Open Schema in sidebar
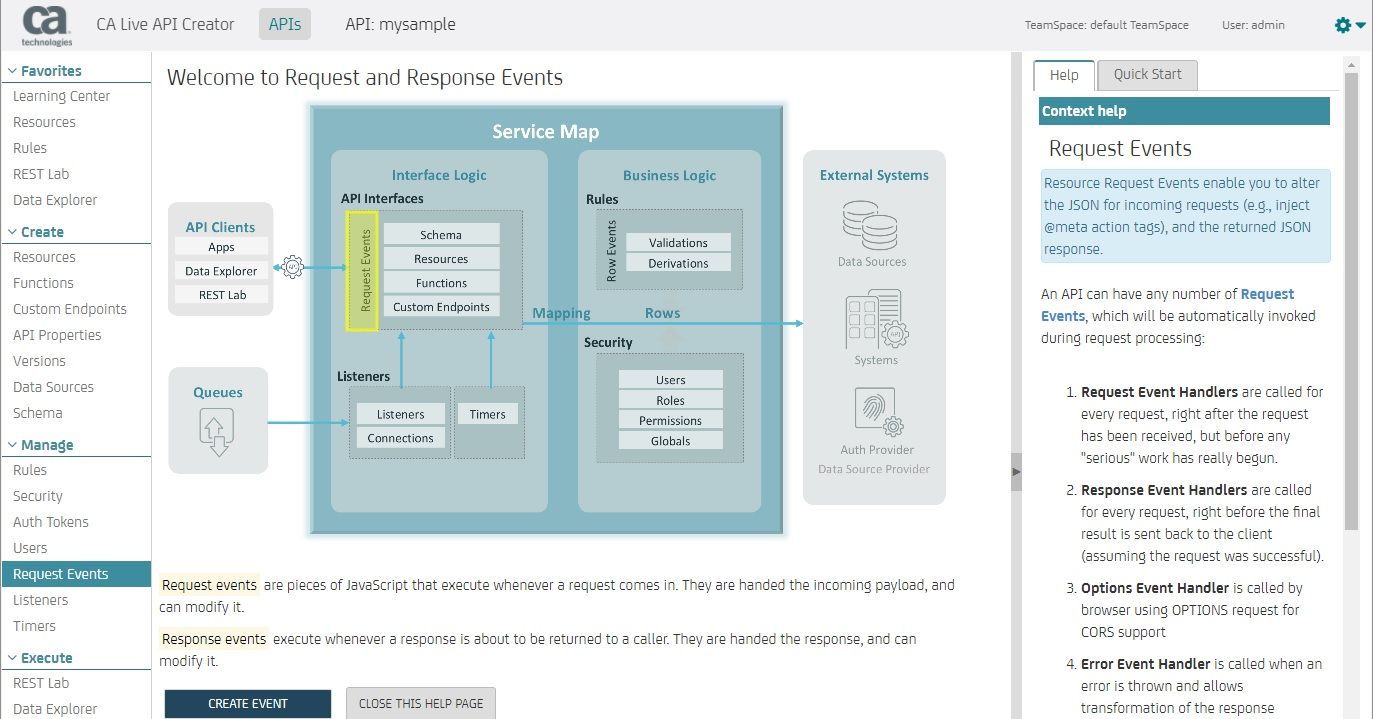 [x=38, y=413]
